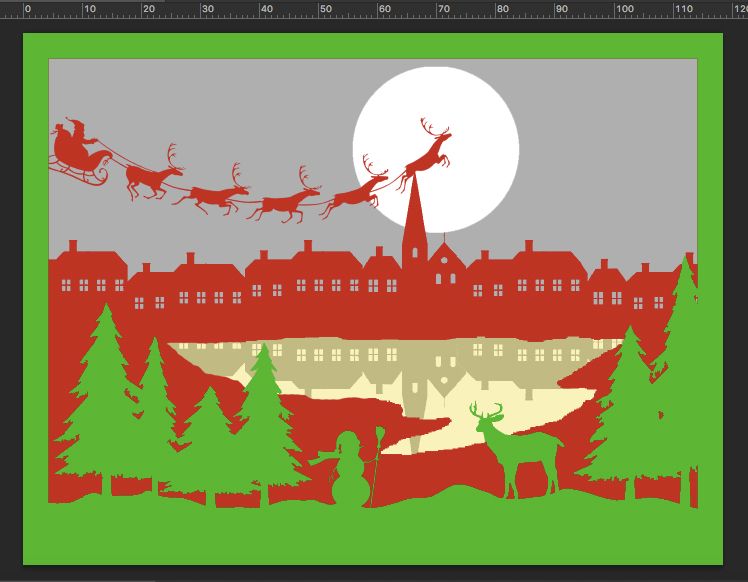Image resolution: width=748 pixels, height=582 pixels.
Task: Click the ruler mark labeled 100
Action: tap(624, 9)
